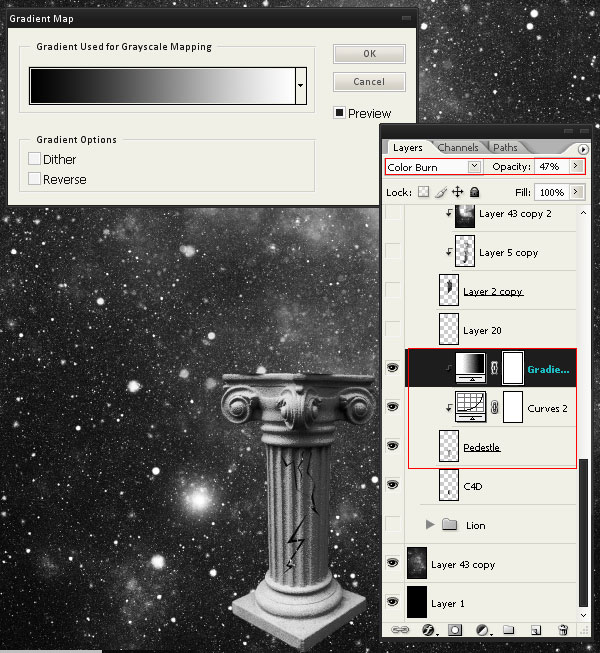Click the Gradient Map adjustment thumbnail
The image size is (600, 653).
[x=471, y=368]
